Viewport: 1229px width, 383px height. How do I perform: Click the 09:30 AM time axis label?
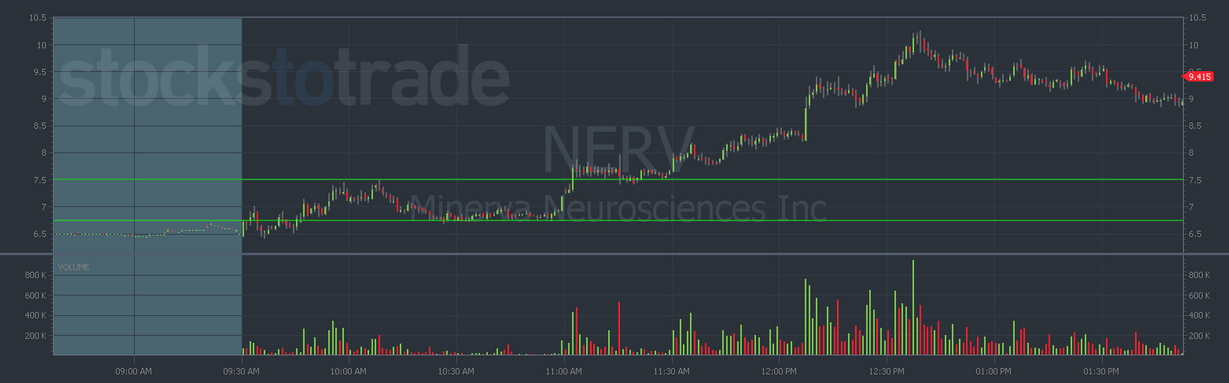click(x=242, y=371)
